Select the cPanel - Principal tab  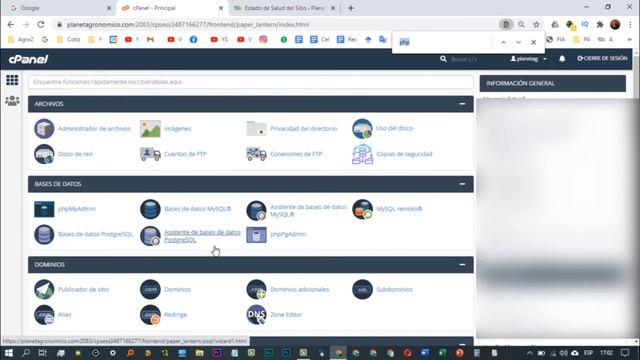click(172, 8)
